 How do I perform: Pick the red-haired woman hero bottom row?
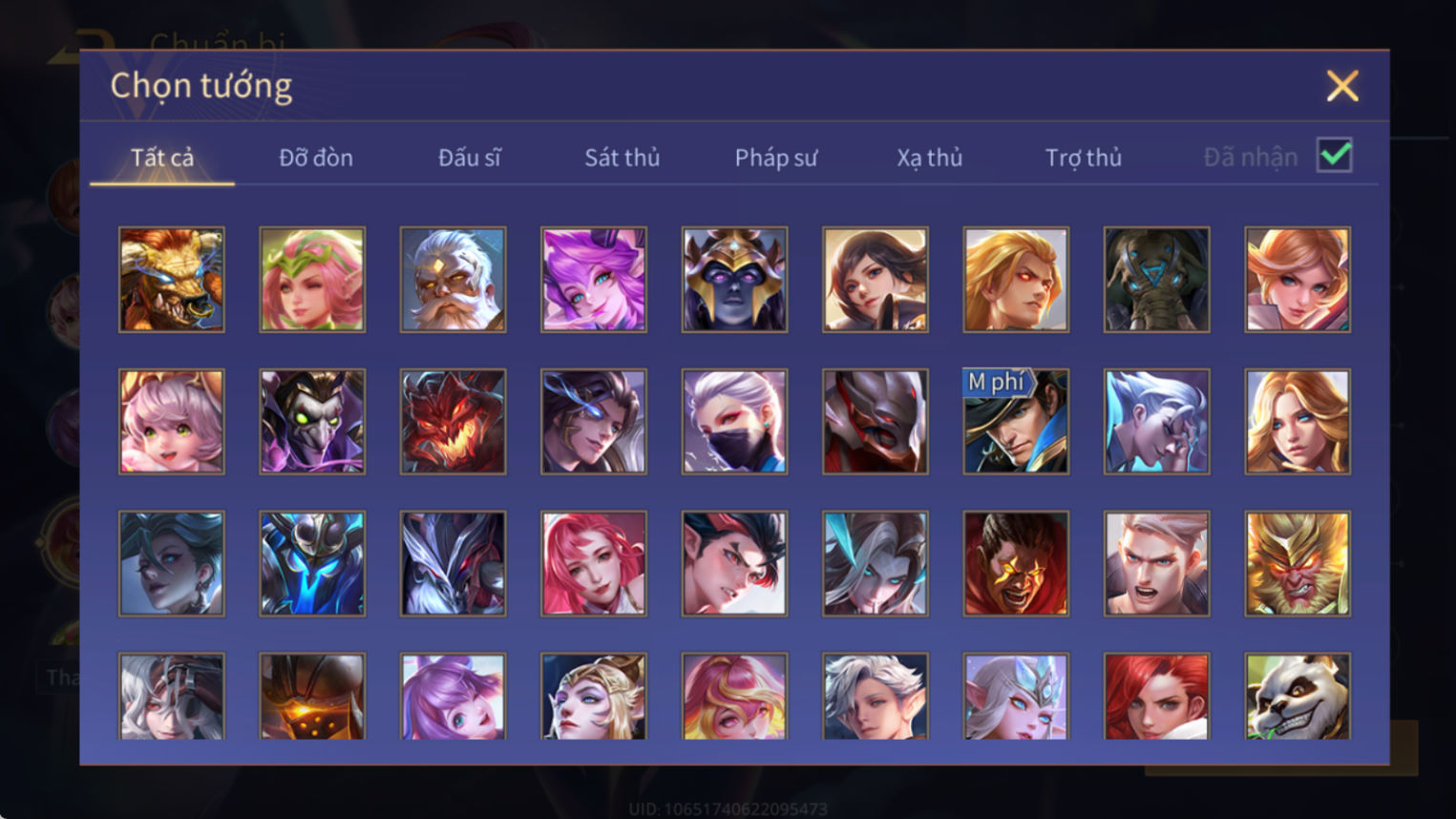pos(1156,697)
